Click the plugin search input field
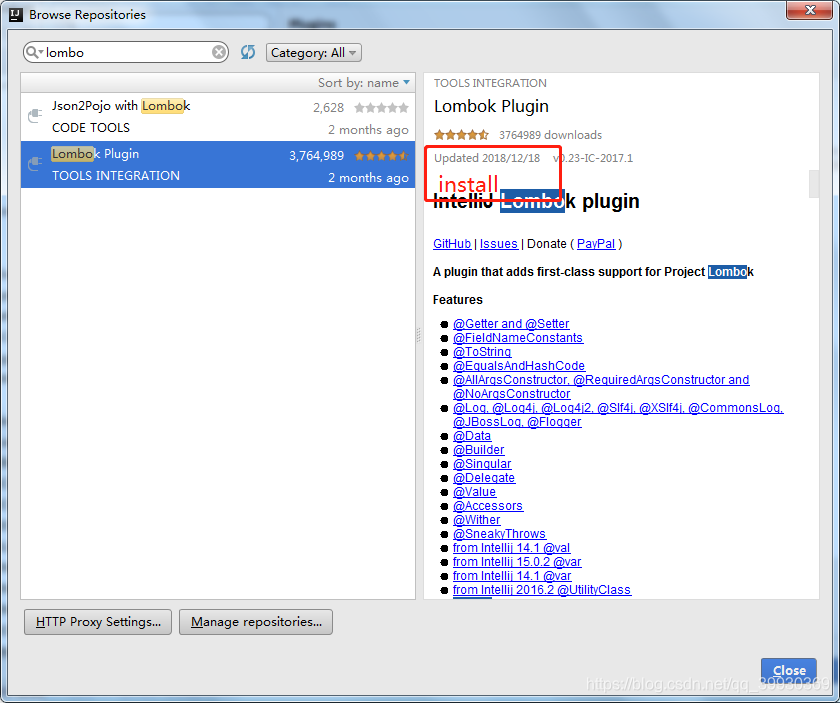840x703 pixels. (x=126, y=52)
